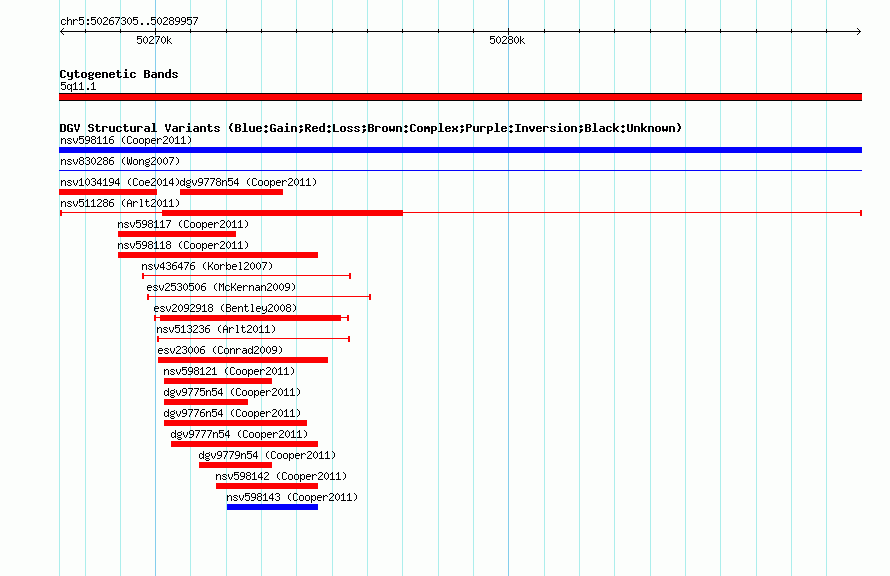Open the nsv598116 (Cooper2011) label
The width and height of the screenshot is (890, 576).
tap(126, 140)
